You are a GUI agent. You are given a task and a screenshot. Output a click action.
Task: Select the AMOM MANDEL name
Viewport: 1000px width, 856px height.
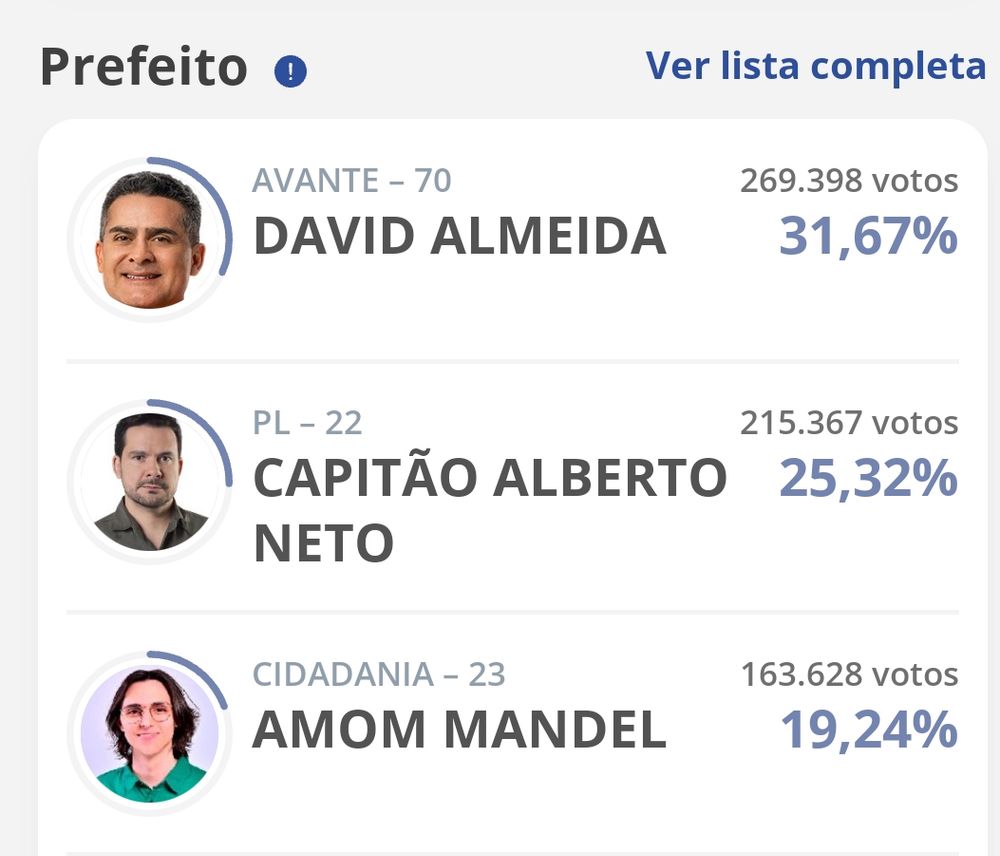[x=459, y=730]
